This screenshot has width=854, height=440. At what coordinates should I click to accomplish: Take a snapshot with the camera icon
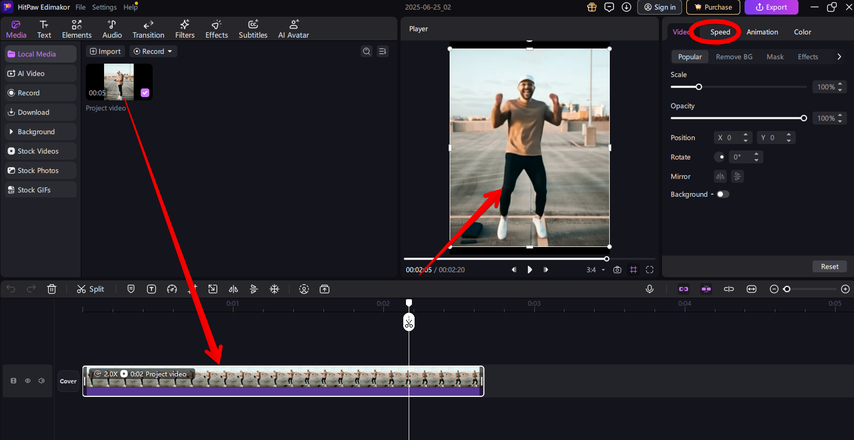[x=617, y=270]
